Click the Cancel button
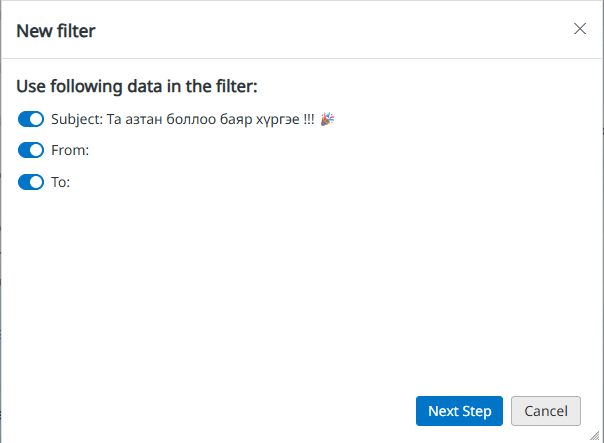This screenshot has width=604, height=443. point(546,411)
